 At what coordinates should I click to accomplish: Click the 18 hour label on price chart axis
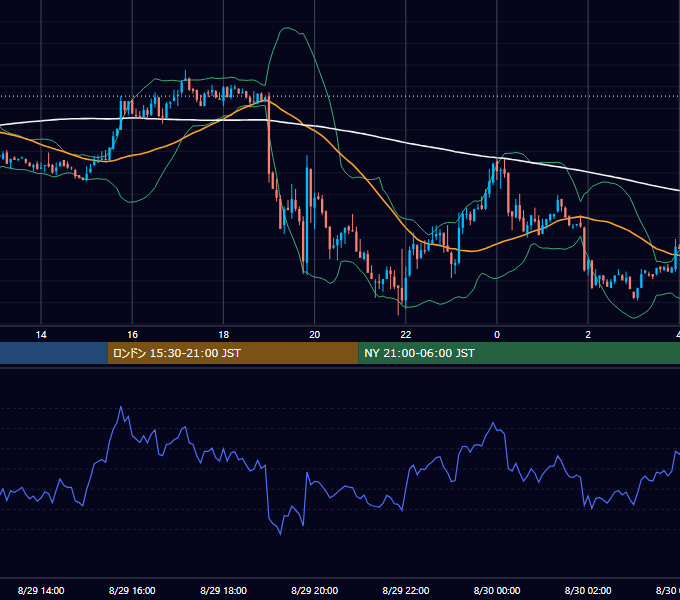click(x=223, y=335)
